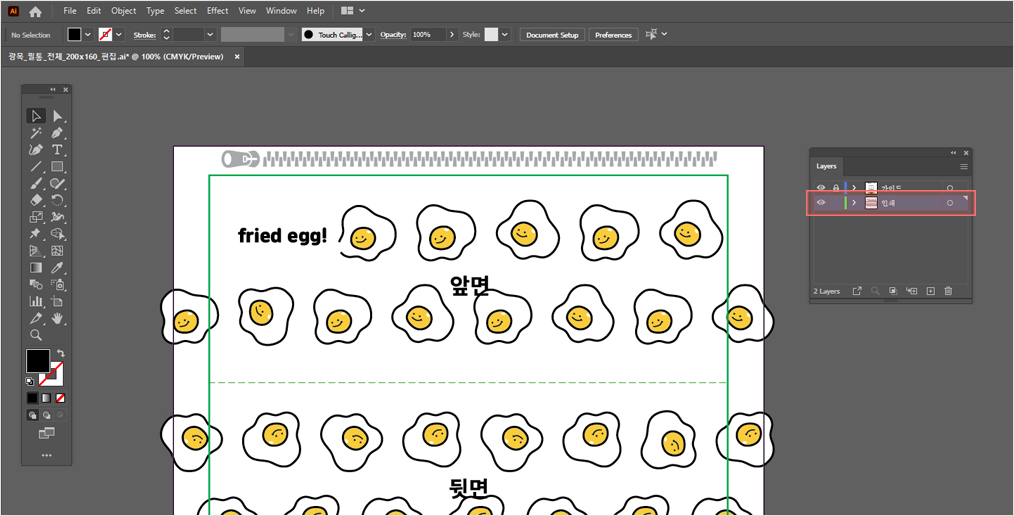The image size is (1014, 516).
Task: Select the Mesh tool
Action: 58,251
